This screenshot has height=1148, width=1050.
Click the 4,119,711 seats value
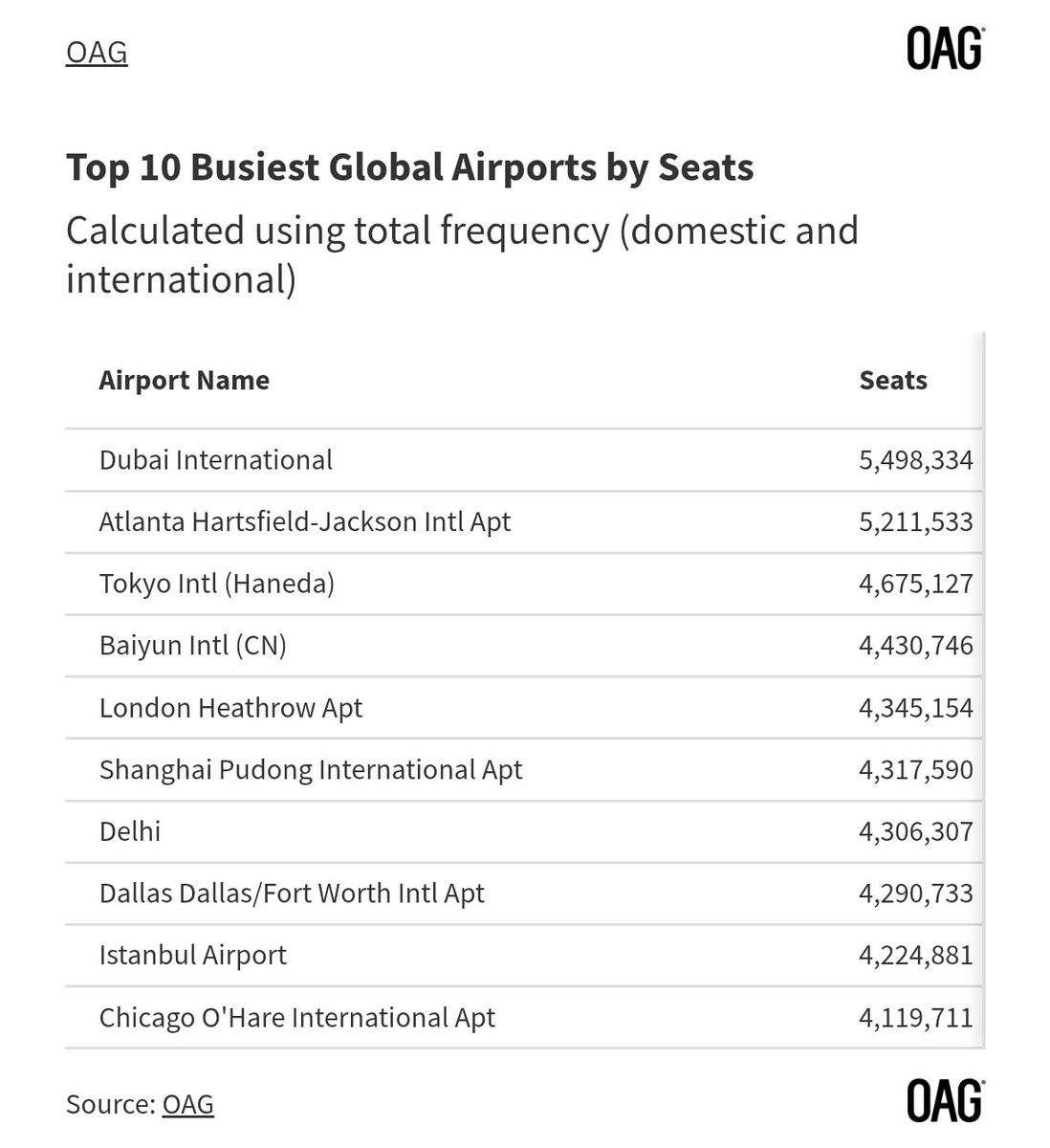pos(915,1018)
